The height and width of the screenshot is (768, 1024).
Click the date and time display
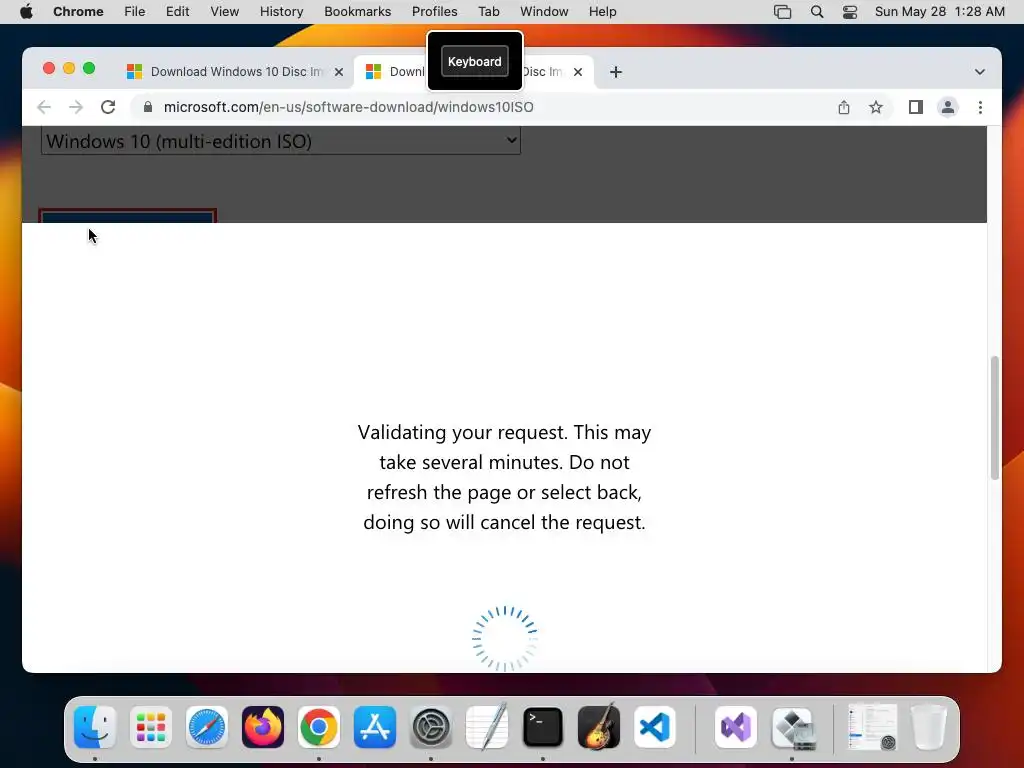[939, 12]
